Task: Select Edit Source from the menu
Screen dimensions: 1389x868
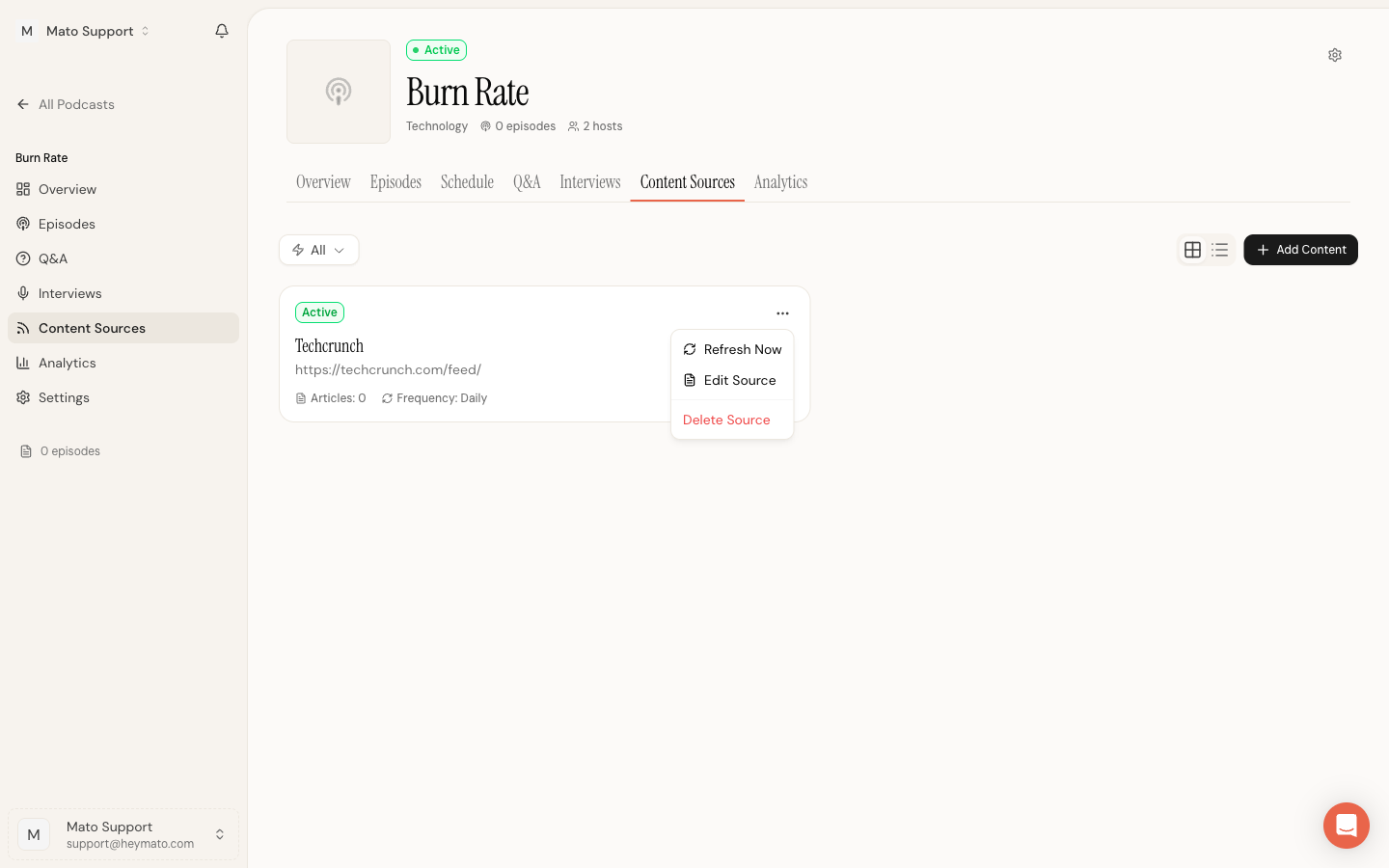Action: tap(732, 380)
